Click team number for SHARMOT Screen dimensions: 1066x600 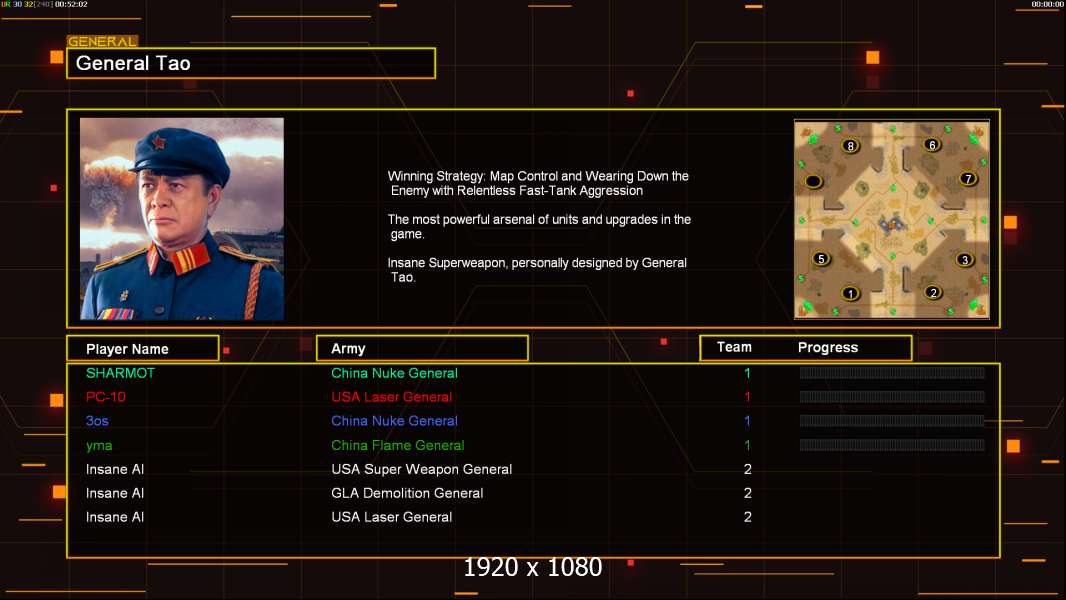pos(747,373)
